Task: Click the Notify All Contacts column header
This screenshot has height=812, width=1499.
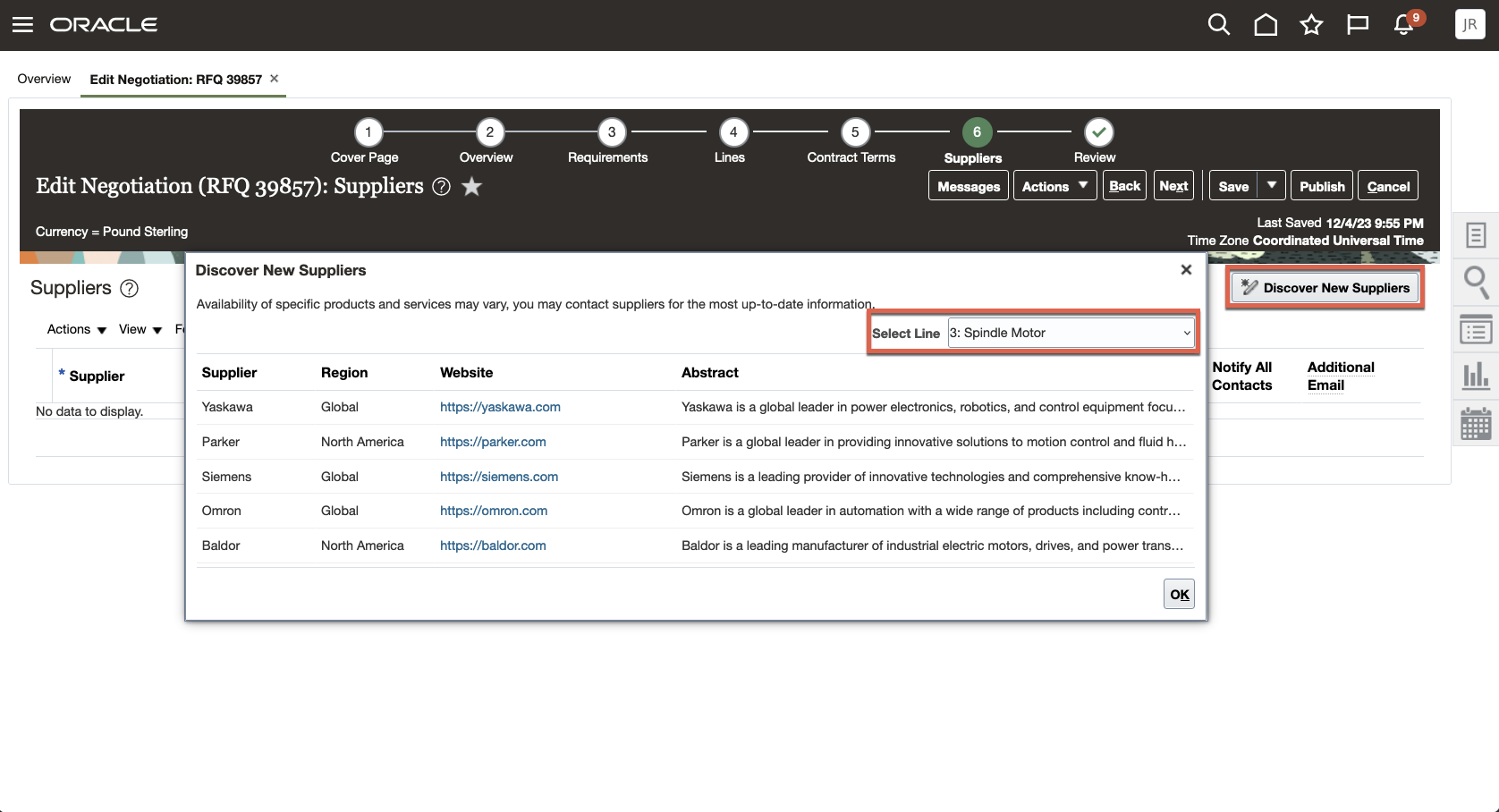Action: 1242,376
